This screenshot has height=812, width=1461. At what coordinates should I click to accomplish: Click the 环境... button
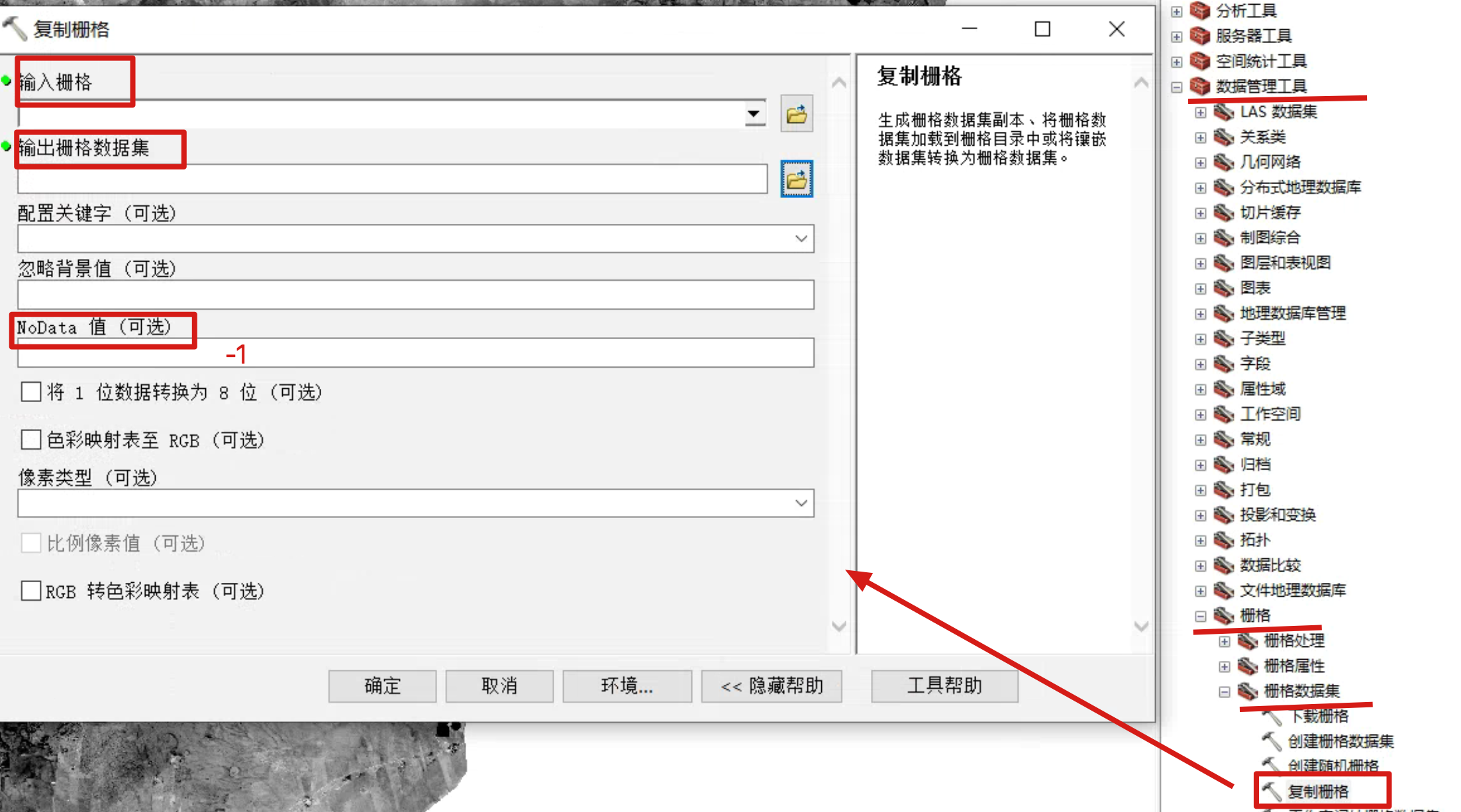tap(627, 686)
